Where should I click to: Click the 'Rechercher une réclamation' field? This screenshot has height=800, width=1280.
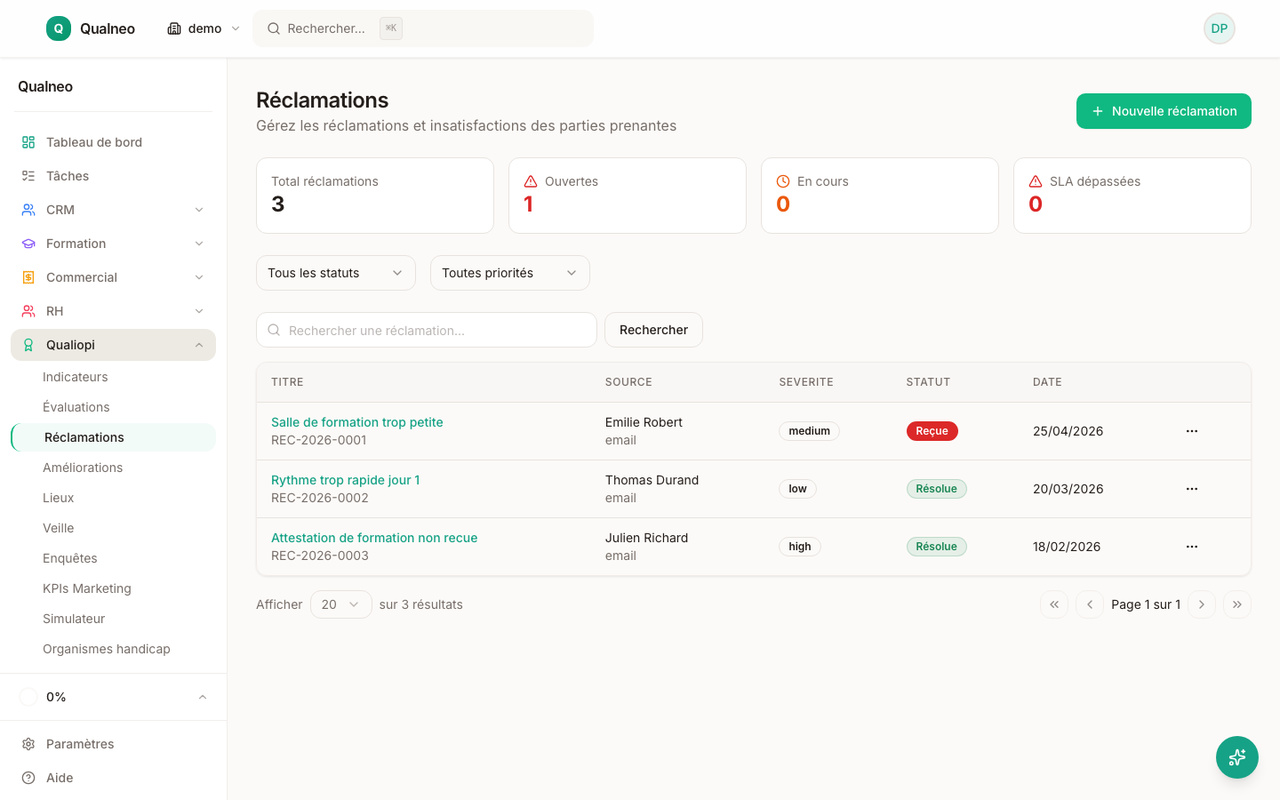point(427,330)
